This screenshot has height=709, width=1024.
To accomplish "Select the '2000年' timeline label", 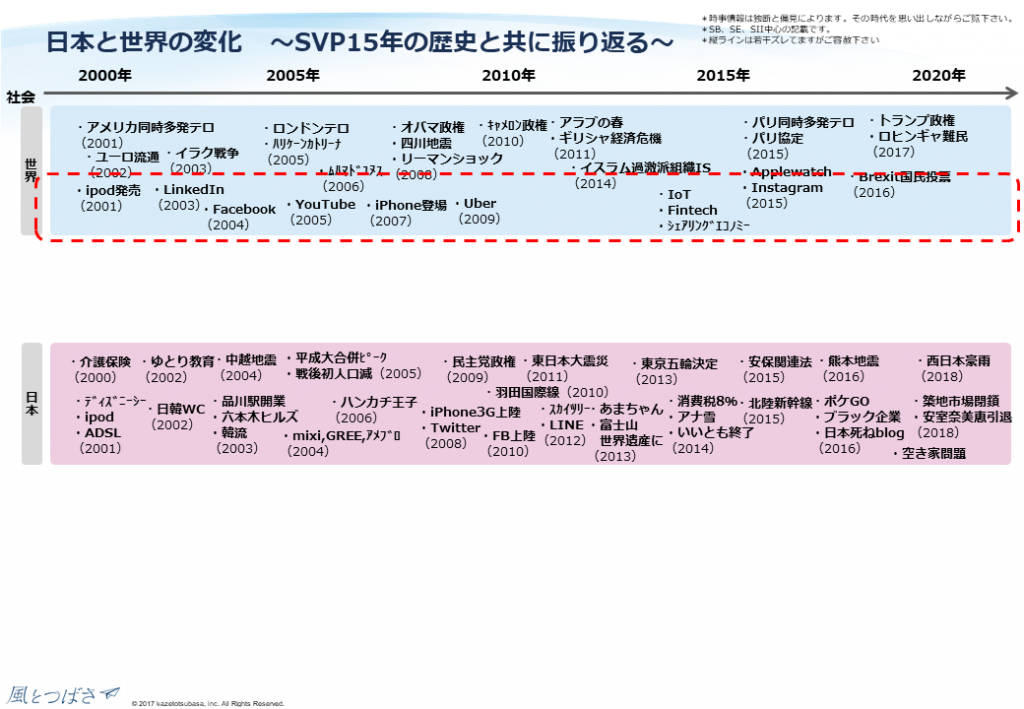I will 105,76.
